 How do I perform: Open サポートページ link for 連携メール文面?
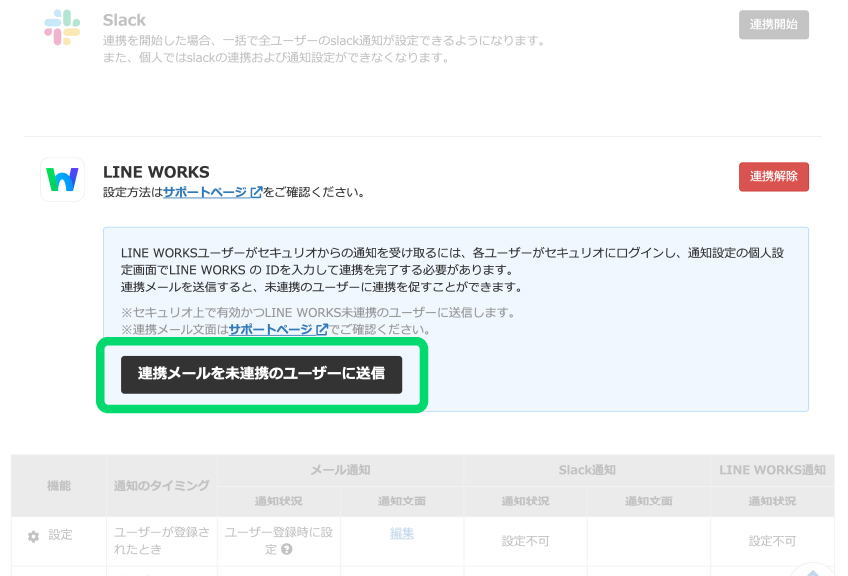(x=270, y=329)
